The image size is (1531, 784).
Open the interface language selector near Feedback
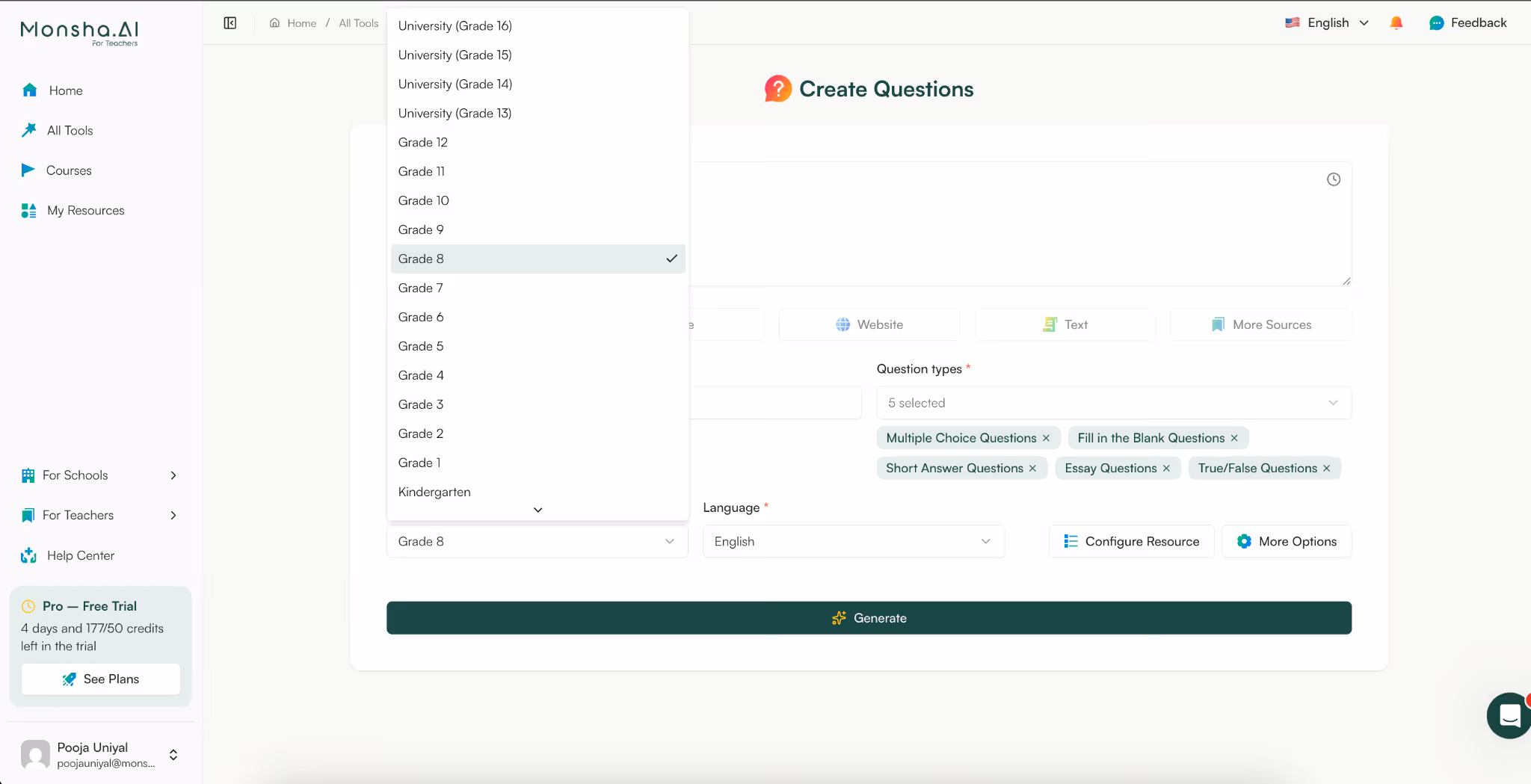coord(1326,22)
